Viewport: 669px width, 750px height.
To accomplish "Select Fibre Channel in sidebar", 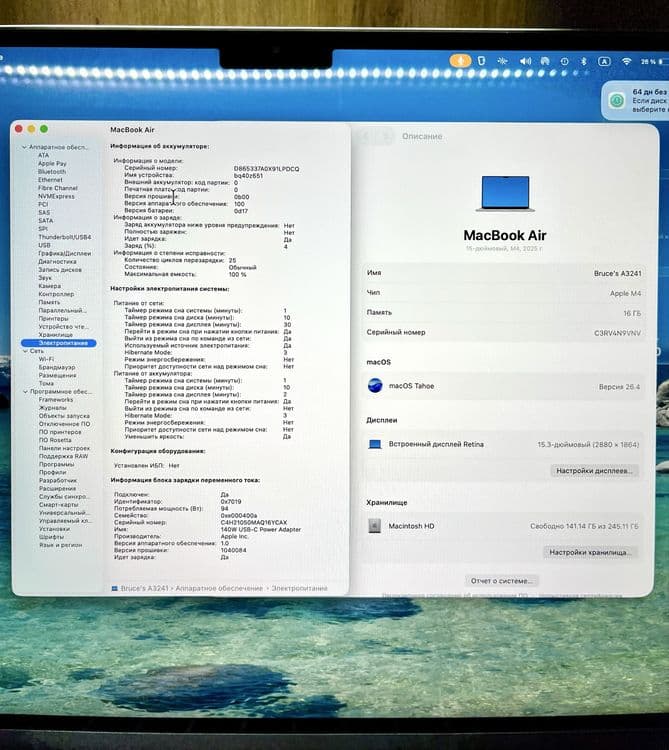I will tap(57, 188).
